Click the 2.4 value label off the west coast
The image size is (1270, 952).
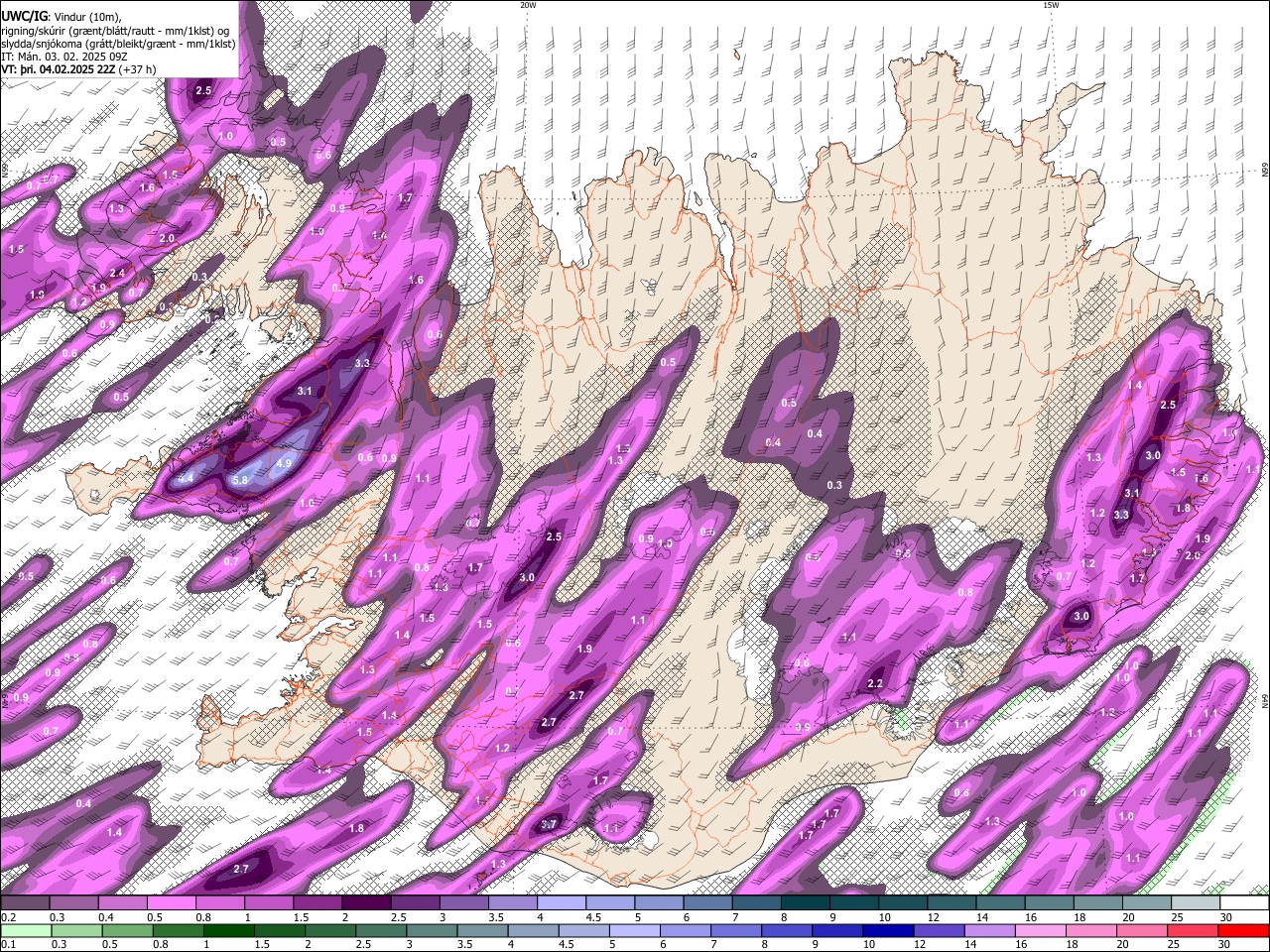117,273
